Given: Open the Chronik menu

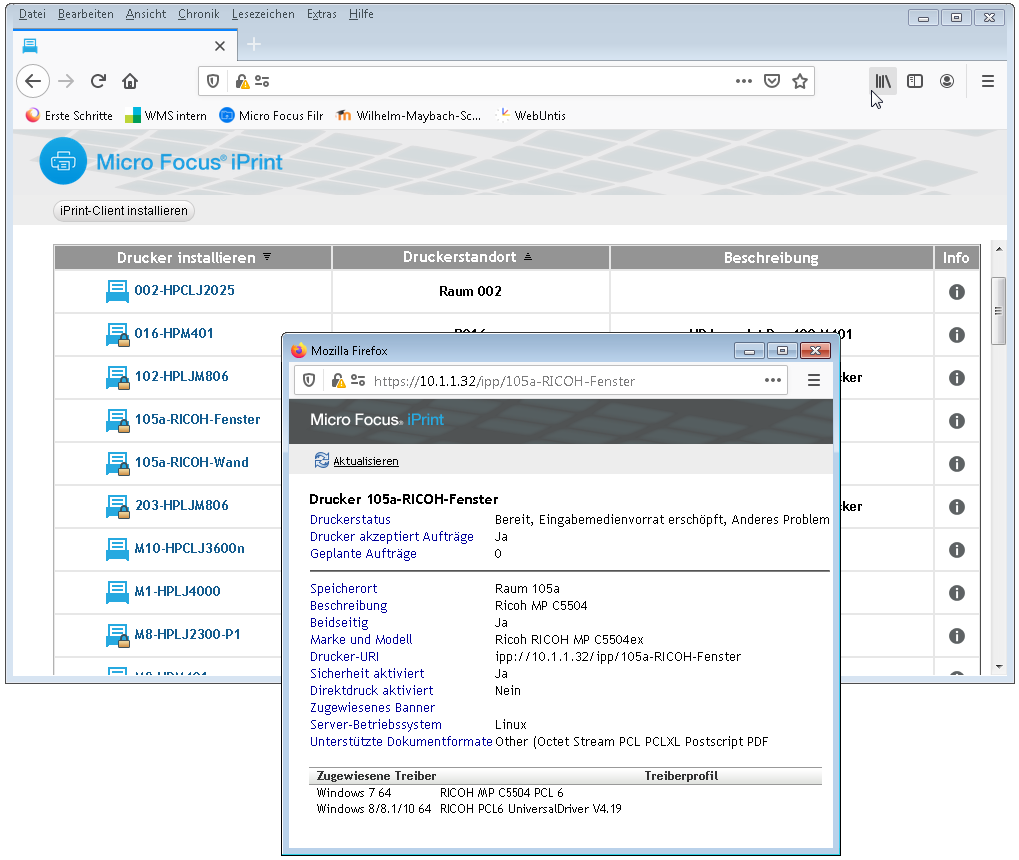Looking at the screenshot, I should (198, 14).
